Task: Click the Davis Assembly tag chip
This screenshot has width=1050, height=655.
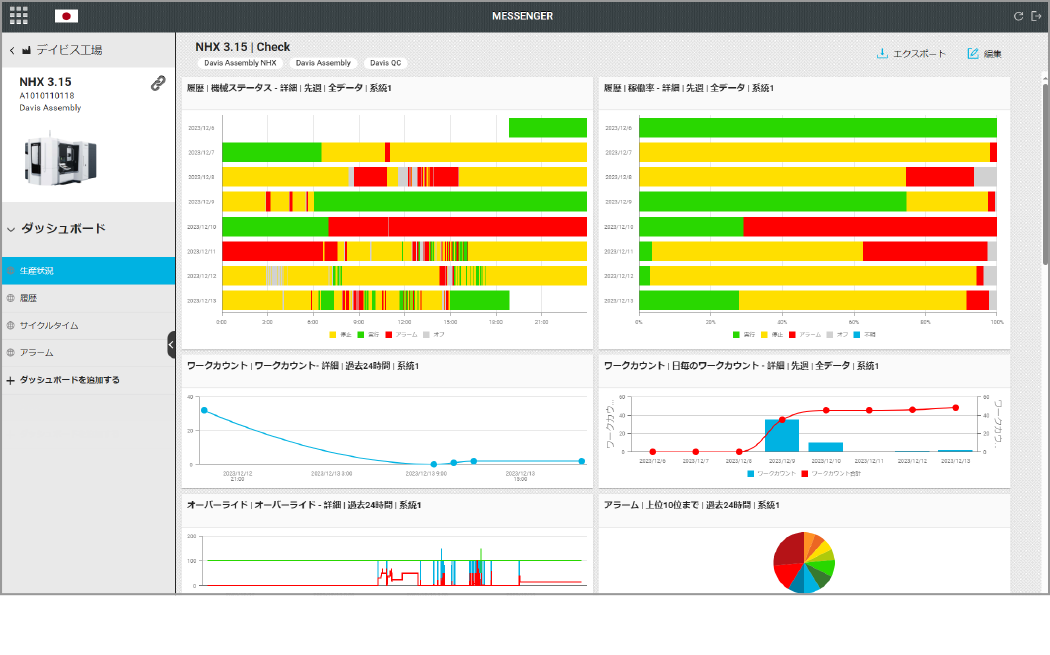Action: pos(323,63)
